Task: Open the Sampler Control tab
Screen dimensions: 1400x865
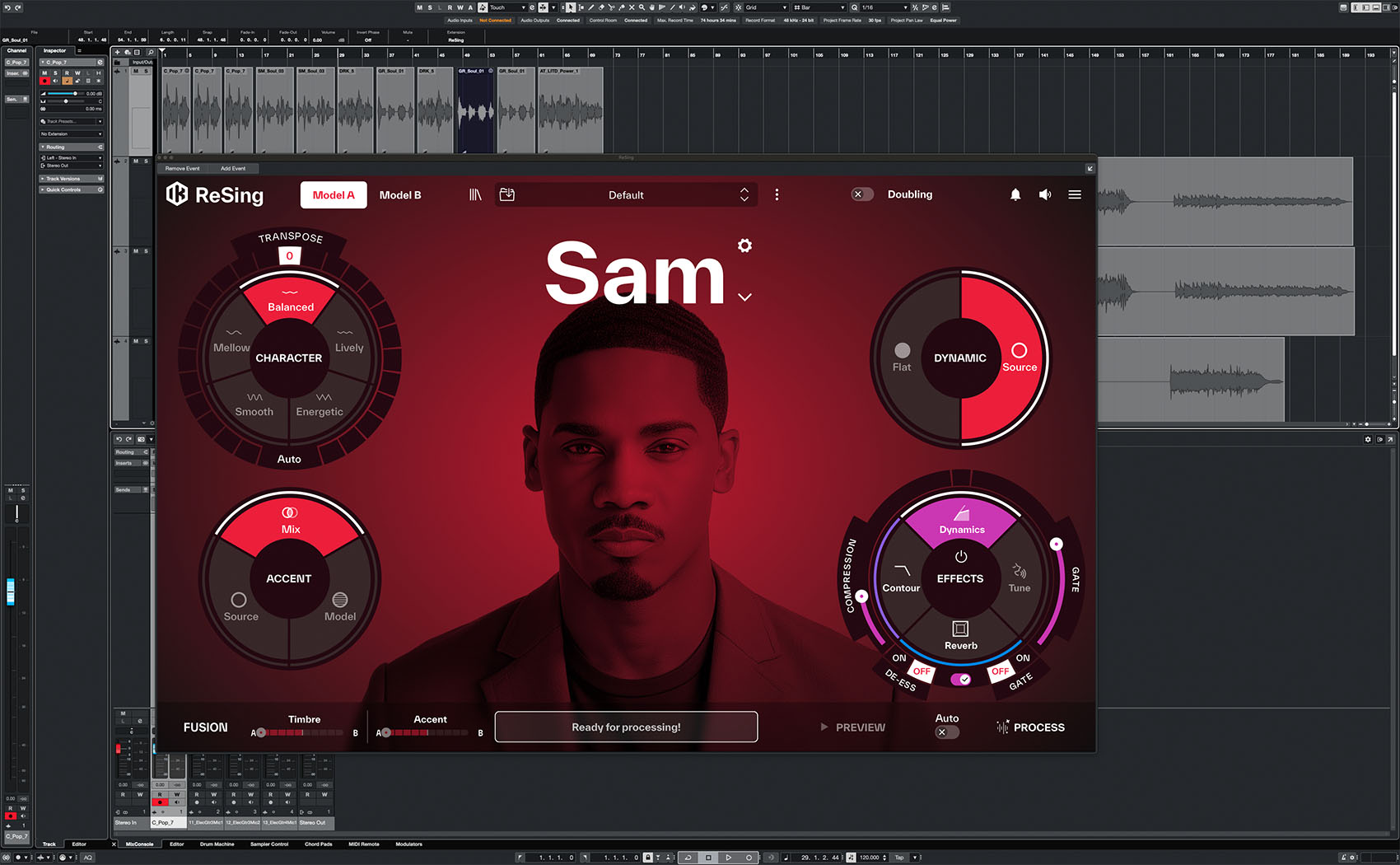Action: click(x=269, y=844)
